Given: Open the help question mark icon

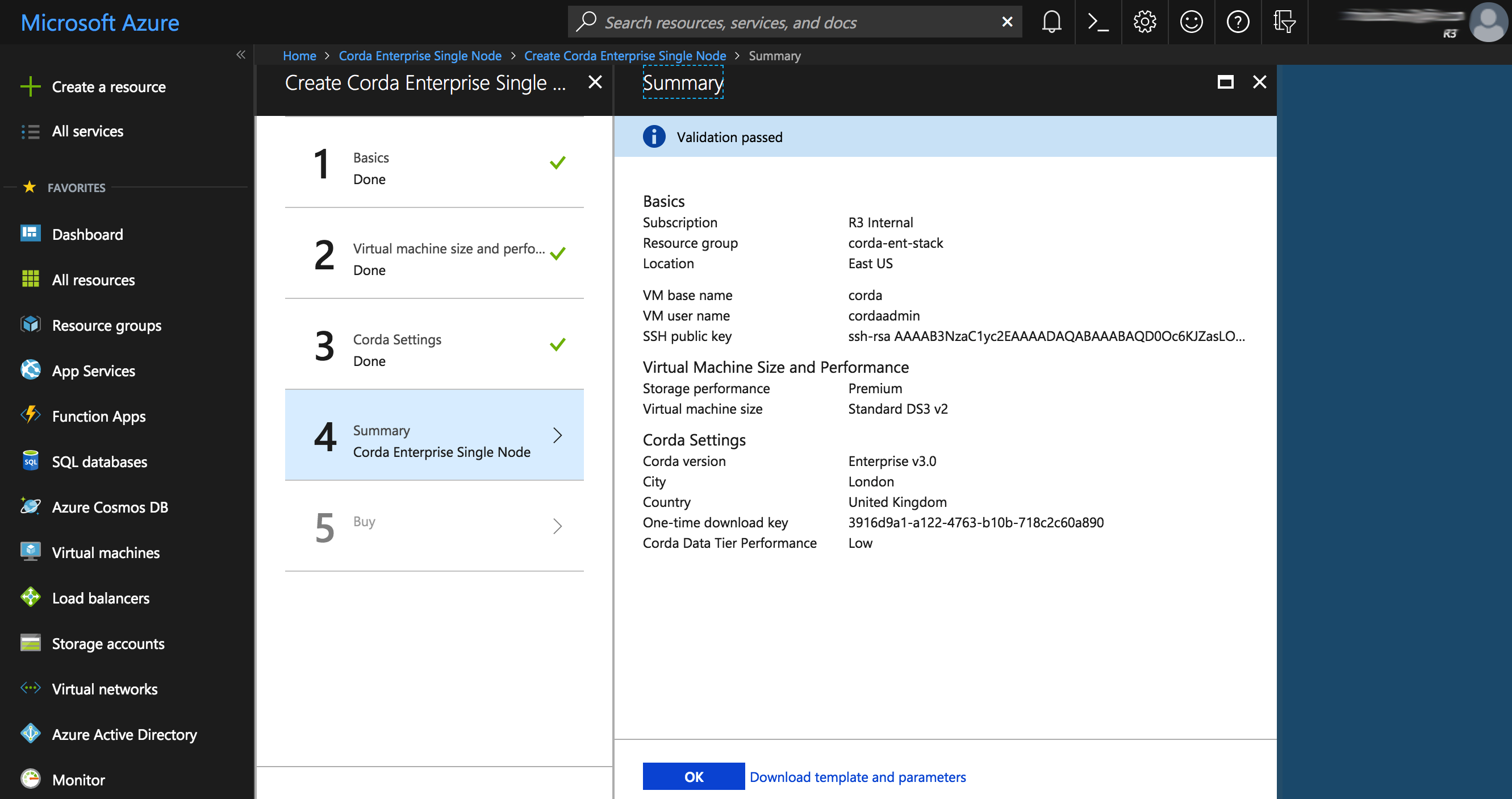Looking at the screenshot, I should tap(1238, 22).
